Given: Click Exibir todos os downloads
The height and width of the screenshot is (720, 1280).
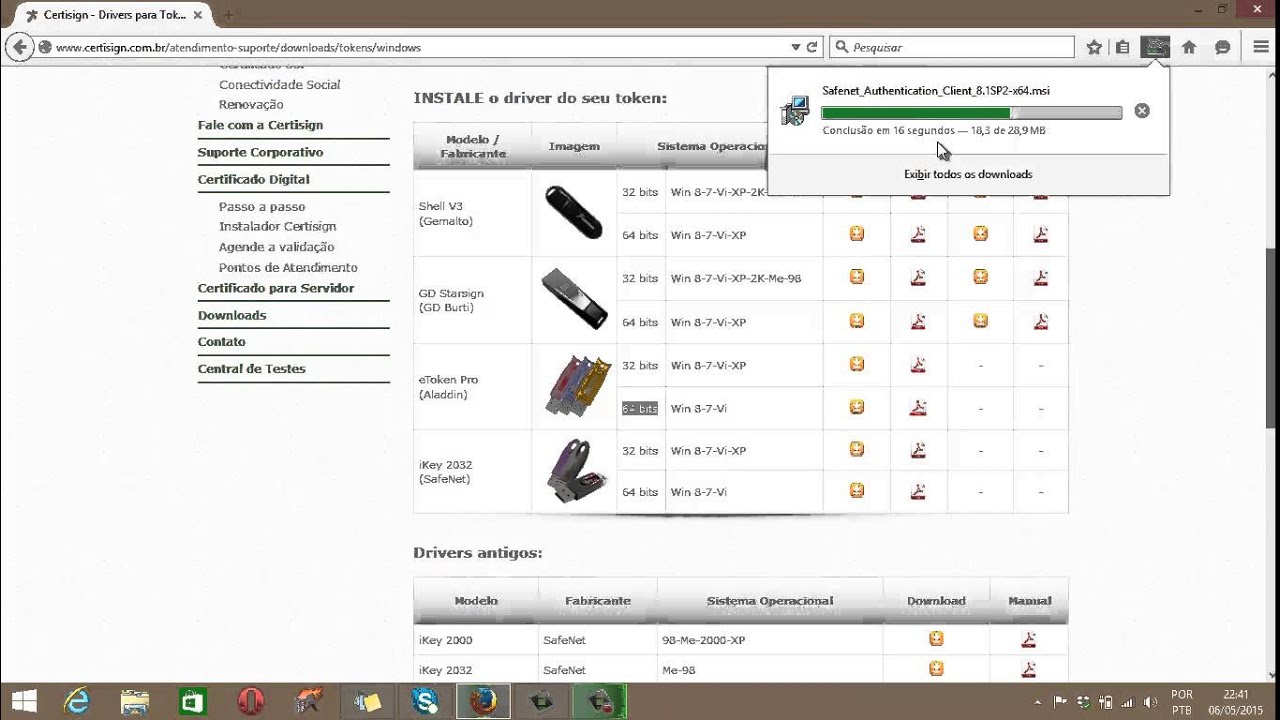Looking at the screenshot, I should pos(968,174).
